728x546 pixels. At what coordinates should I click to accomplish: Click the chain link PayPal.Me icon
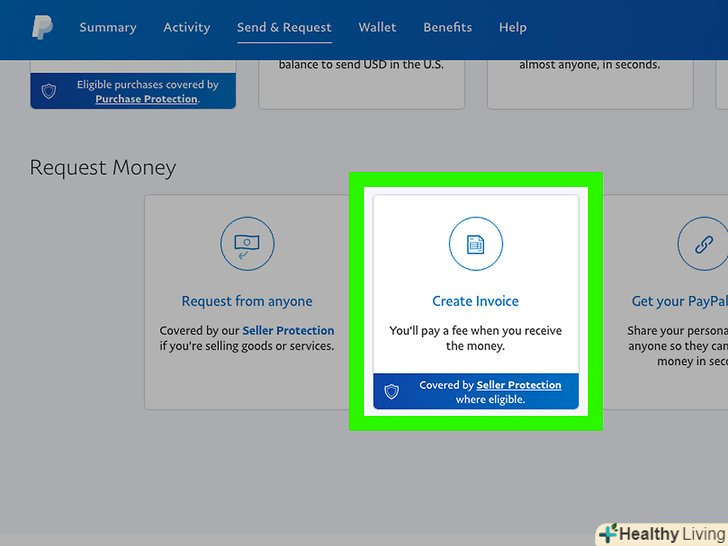[703, 244]
